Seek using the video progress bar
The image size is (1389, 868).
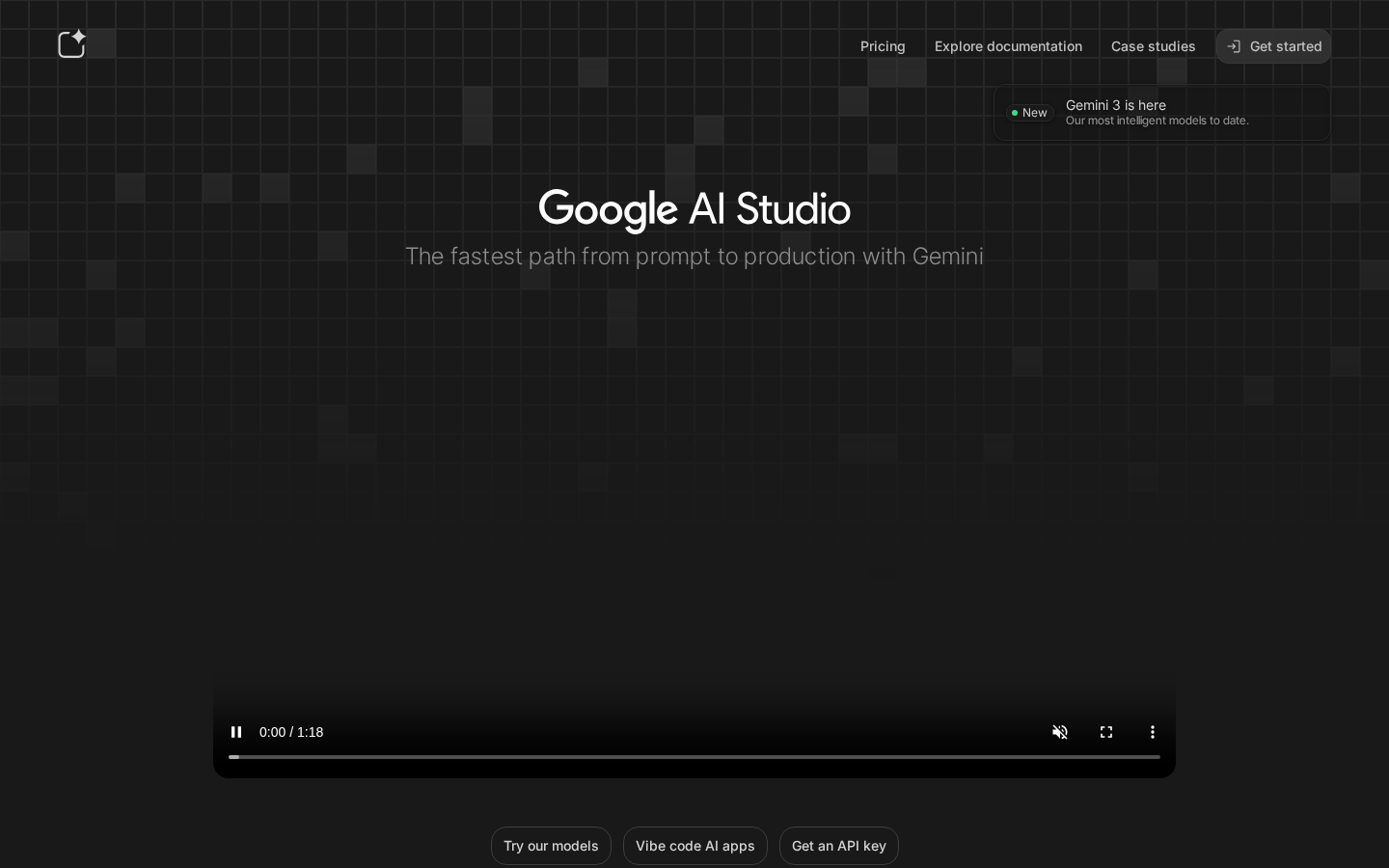coord(694,757)
